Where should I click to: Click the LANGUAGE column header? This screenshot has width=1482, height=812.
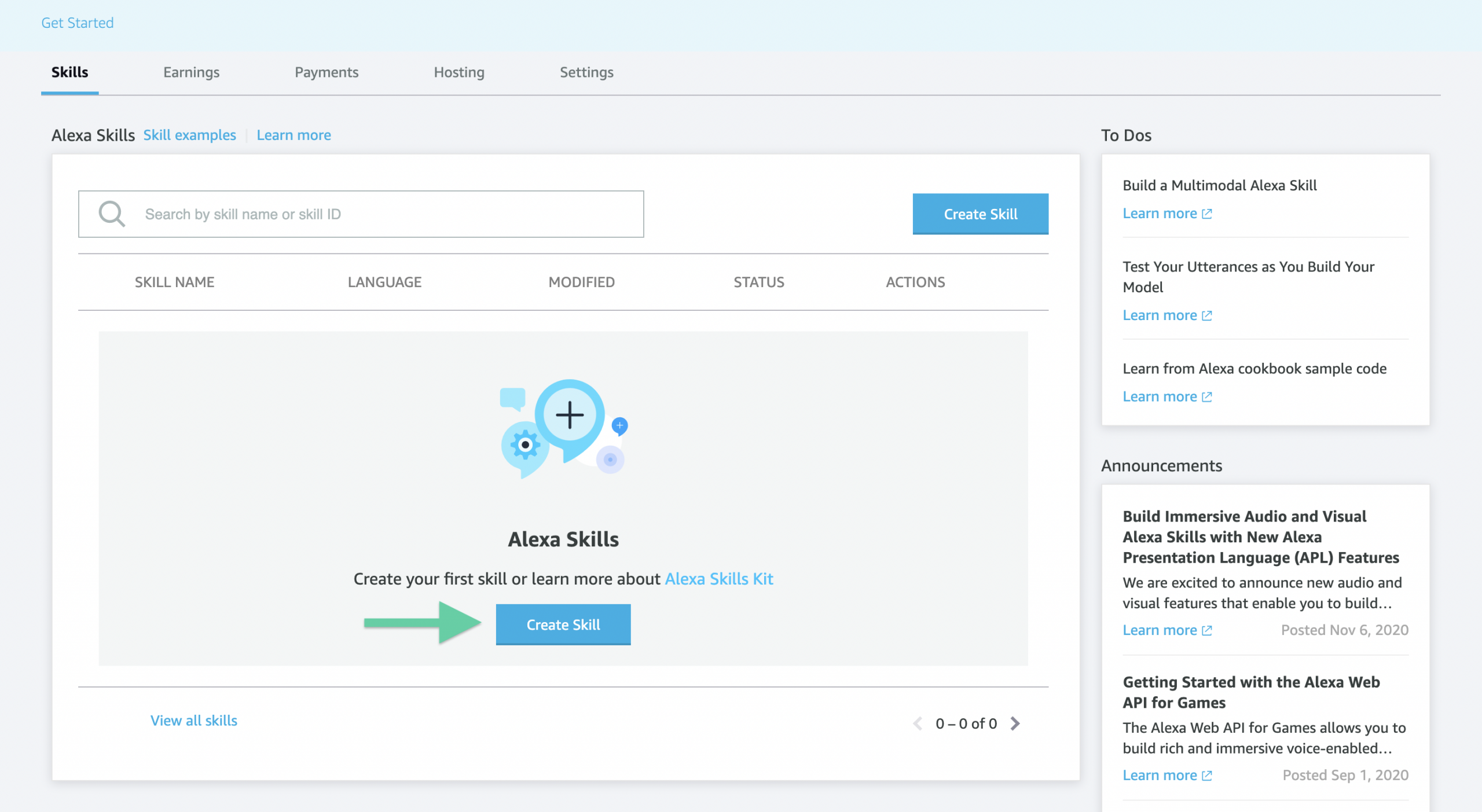pyautogui.click(x=385, y=282)
